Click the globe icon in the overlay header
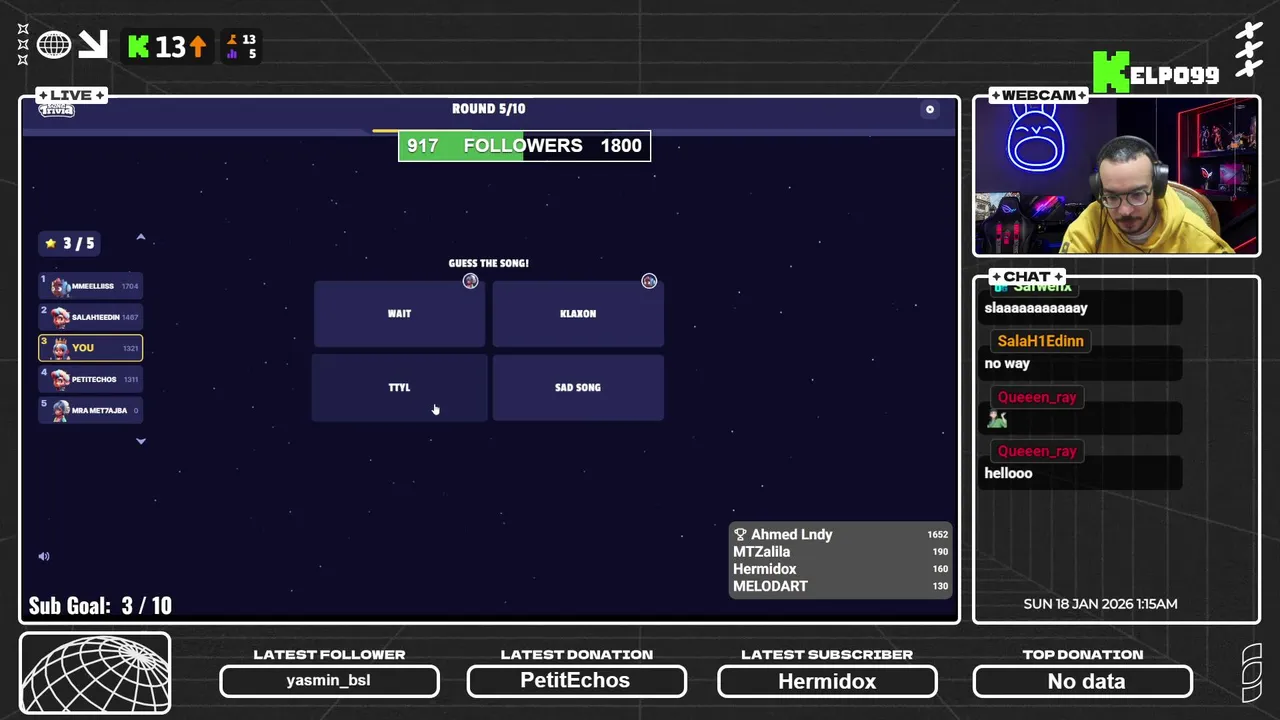This screenshot has height=720, width=1280. point(54,45)
